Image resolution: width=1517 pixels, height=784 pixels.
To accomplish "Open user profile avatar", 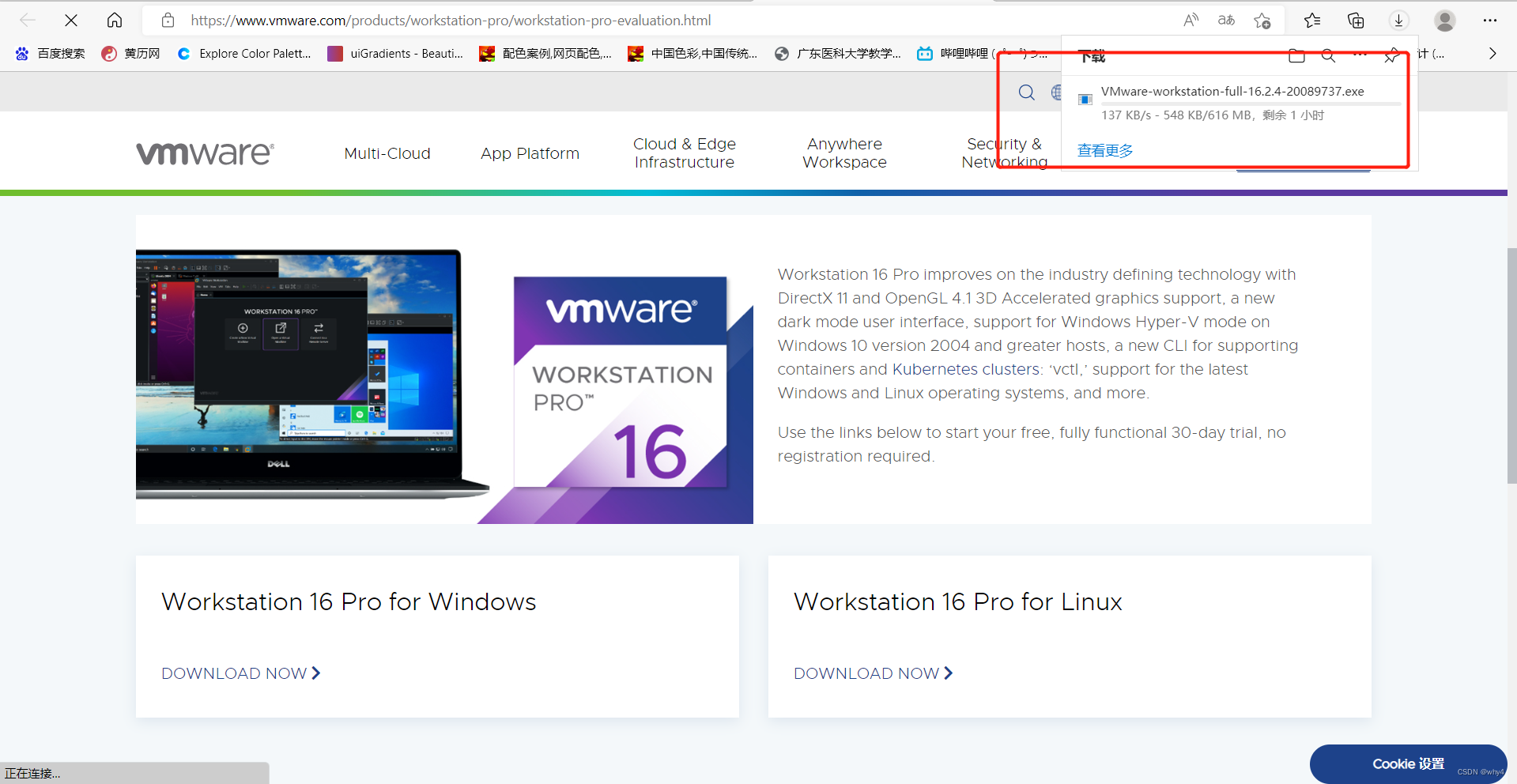I will (1445, 21).
